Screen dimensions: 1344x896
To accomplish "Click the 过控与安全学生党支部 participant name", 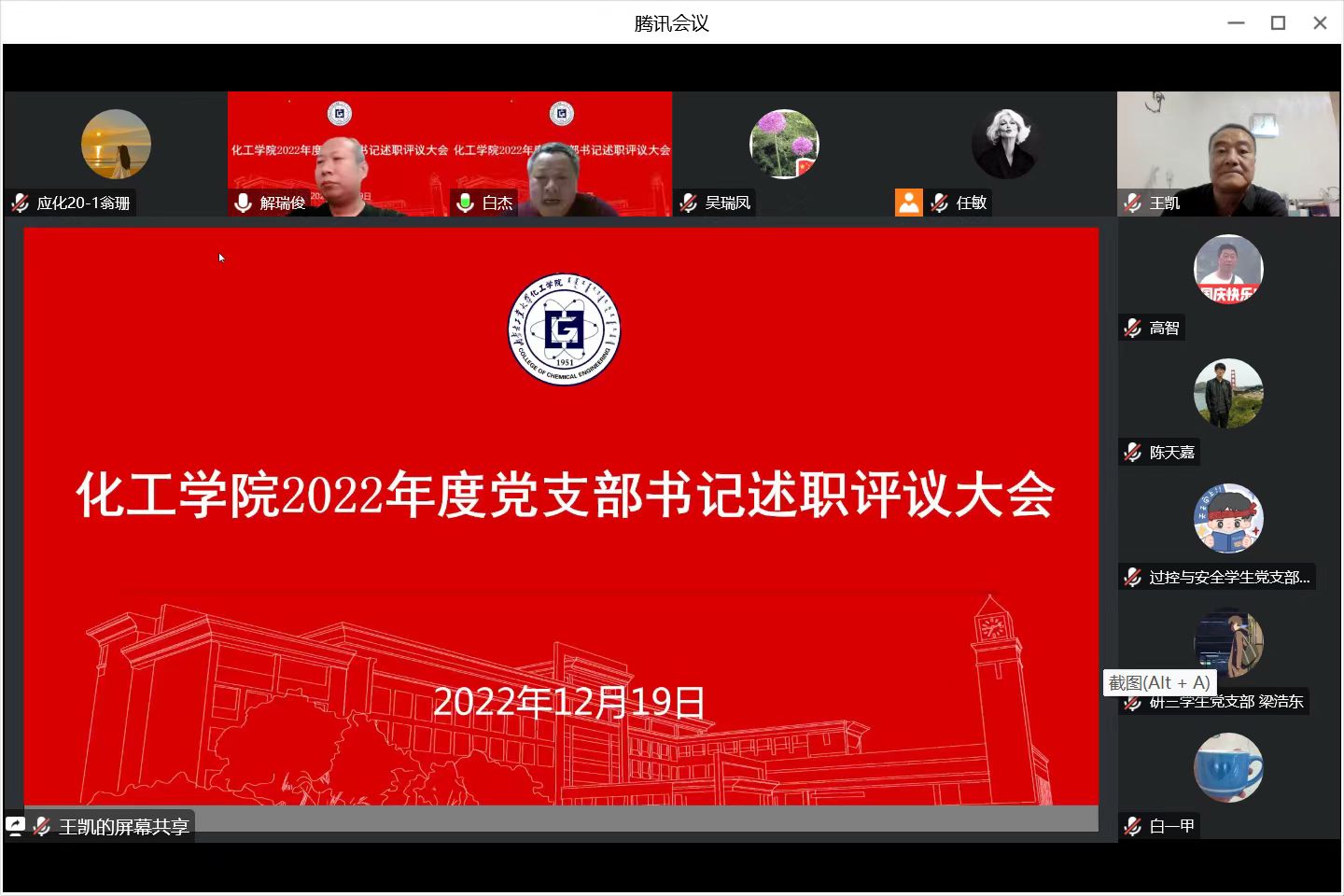I will click(1229, 578).
